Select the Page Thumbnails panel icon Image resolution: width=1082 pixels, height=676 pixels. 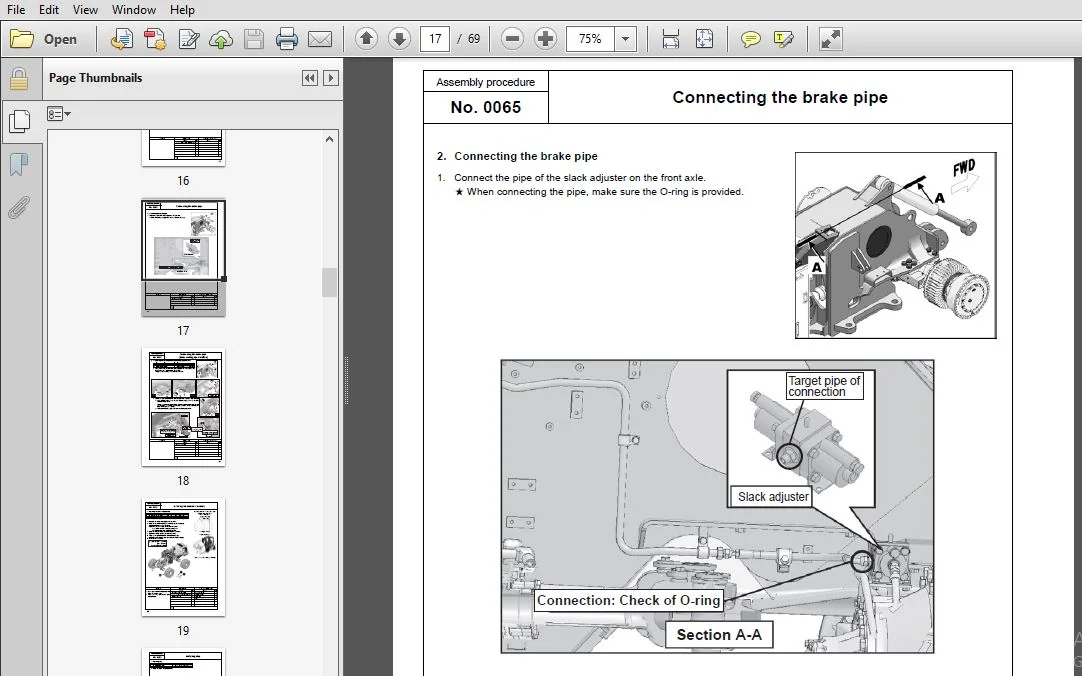19,122
